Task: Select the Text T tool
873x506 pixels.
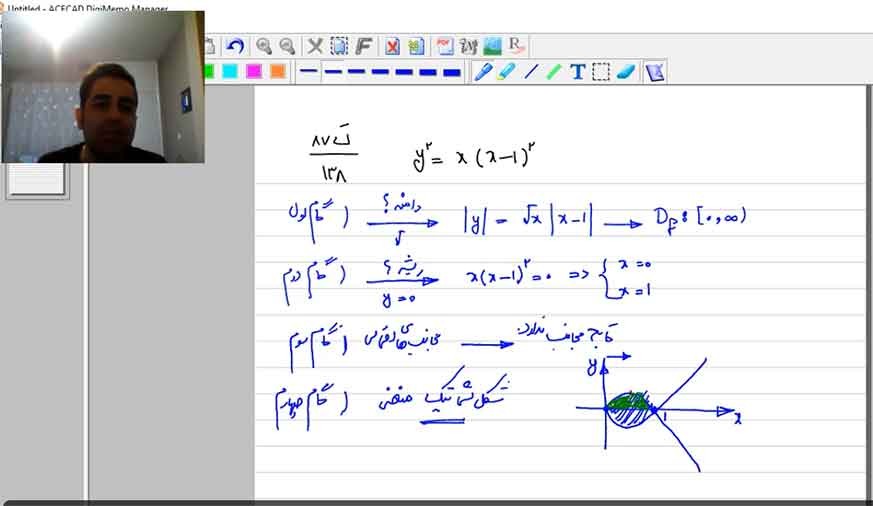Action: pos(577,72)
